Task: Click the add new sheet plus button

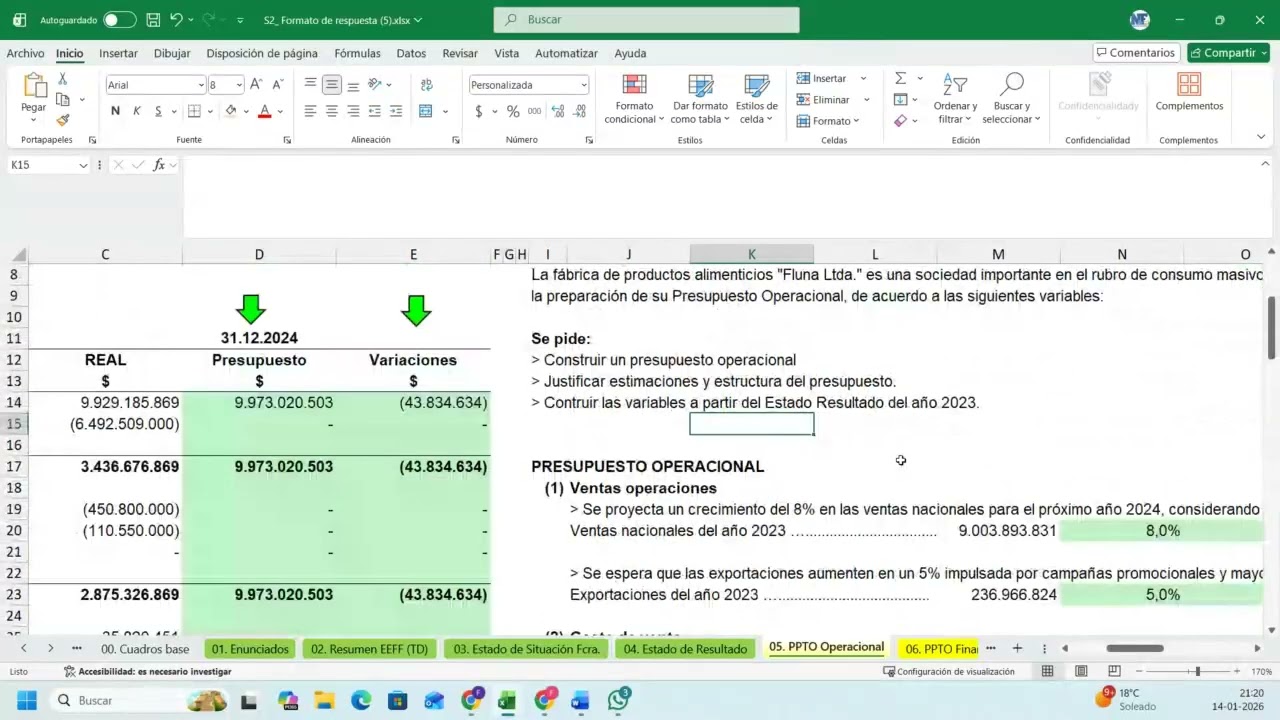Action: tap(1017, 648)
